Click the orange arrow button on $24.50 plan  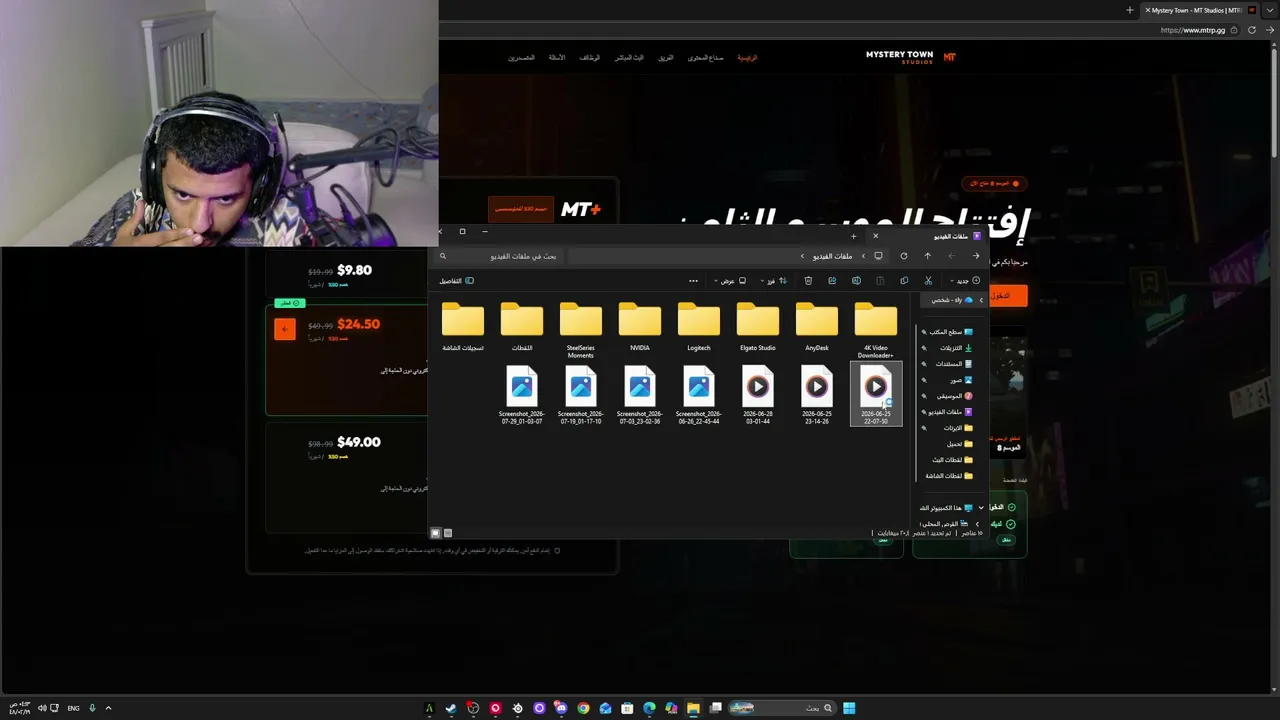[285, 329]
